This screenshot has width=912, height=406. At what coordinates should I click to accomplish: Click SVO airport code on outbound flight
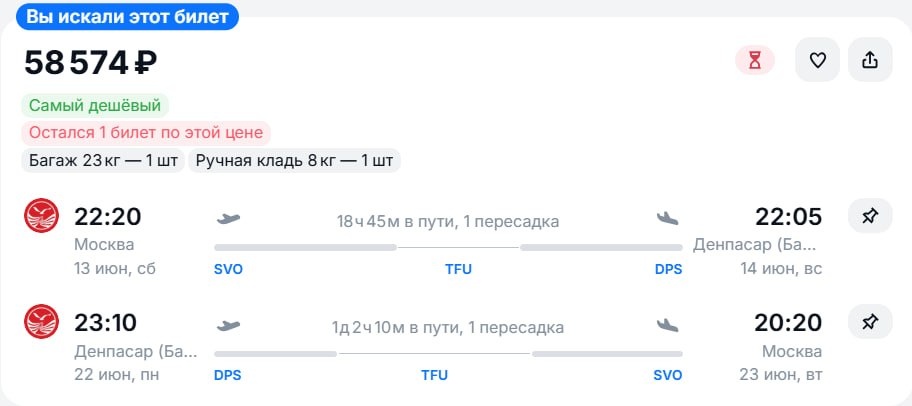coord(229,269)
